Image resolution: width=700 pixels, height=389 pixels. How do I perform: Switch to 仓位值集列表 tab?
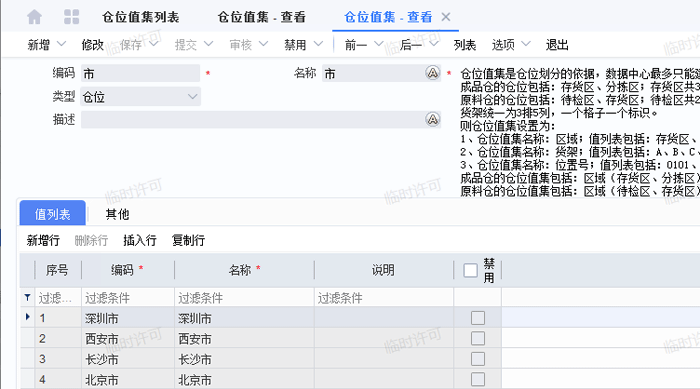141,17
